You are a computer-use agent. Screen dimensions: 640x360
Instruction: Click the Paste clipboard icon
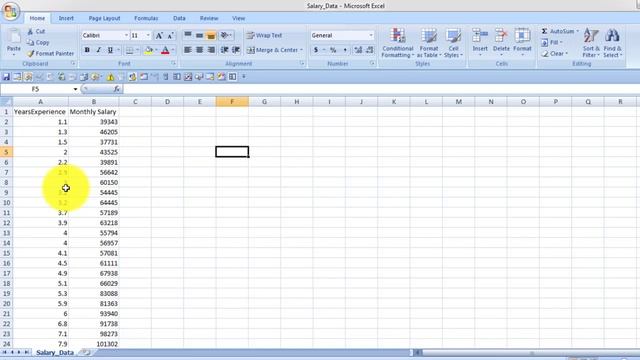14,37
